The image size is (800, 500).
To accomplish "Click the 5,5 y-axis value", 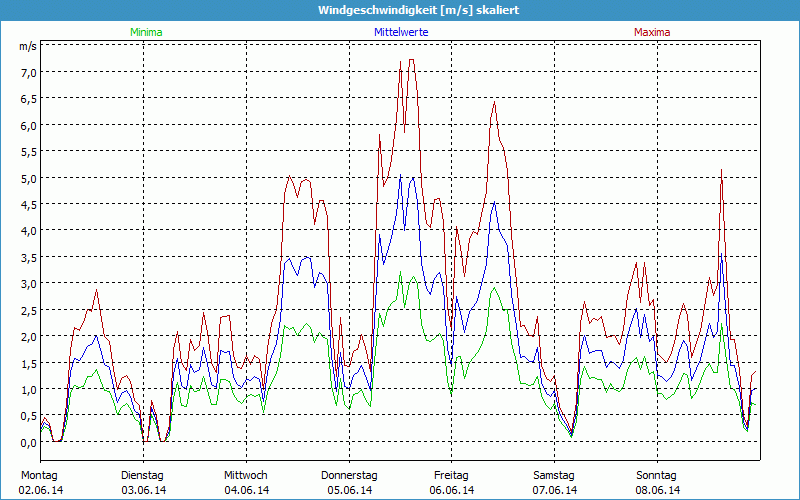I will [x=29, y=152].
